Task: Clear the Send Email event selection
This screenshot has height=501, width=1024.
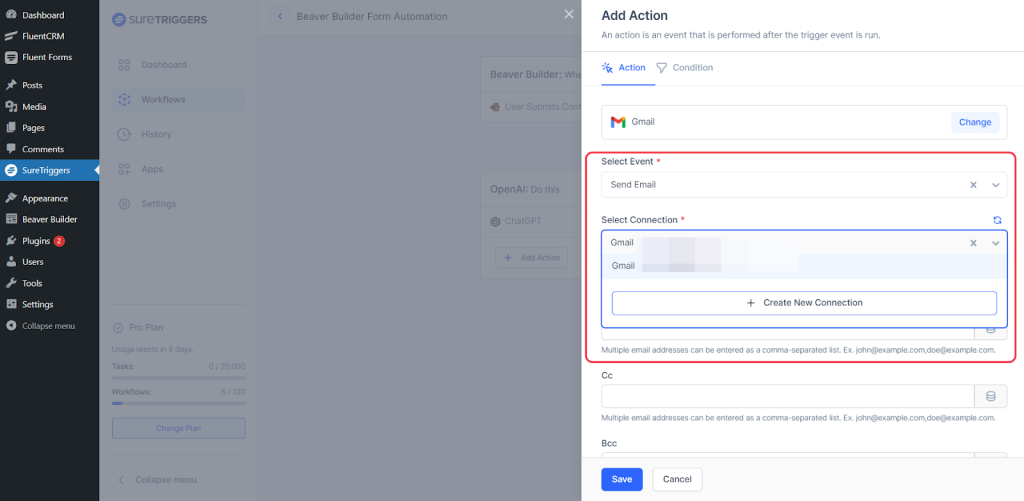Action: coord(973,185)
